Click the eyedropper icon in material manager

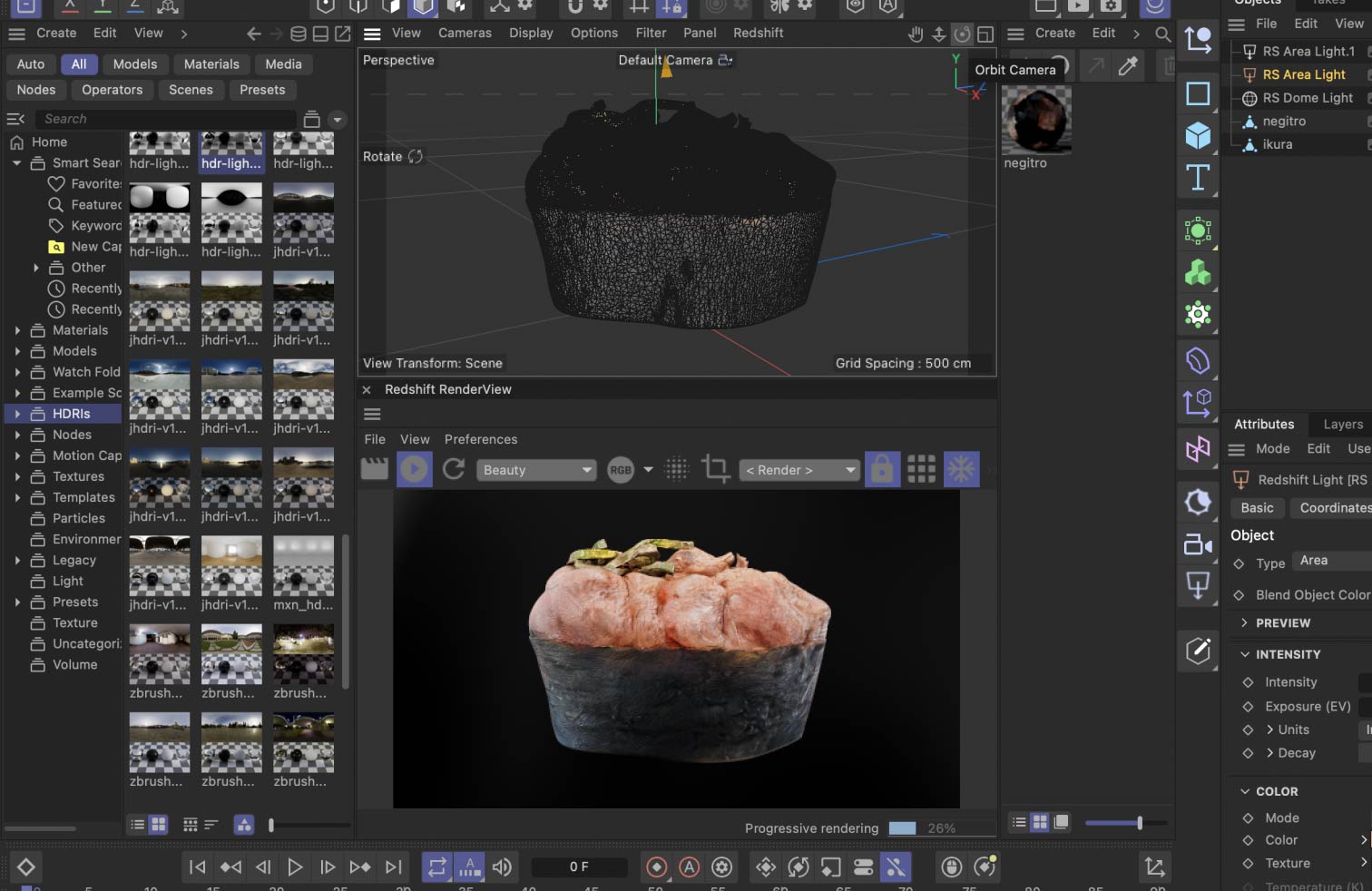[1128, 66]
